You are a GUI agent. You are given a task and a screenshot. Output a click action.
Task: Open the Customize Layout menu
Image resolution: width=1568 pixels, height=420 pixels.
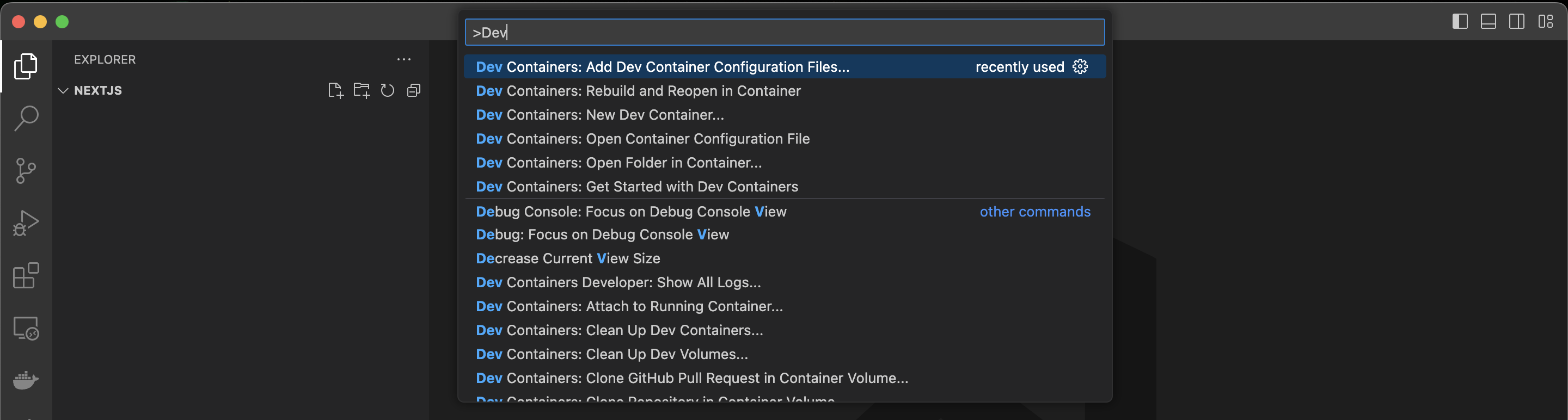[1546, 22]
